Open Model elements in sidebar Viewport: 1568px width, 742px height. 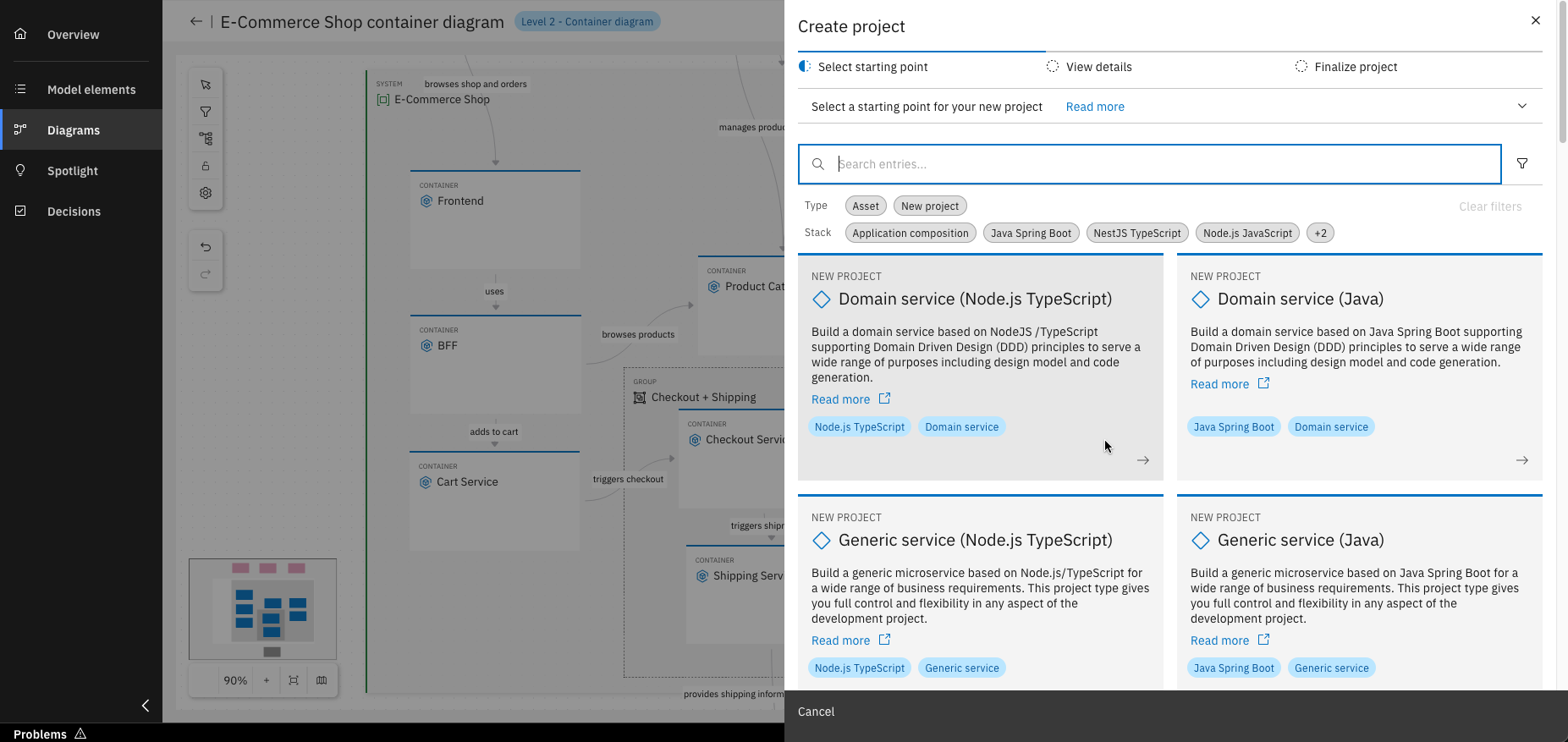(81, 90)
